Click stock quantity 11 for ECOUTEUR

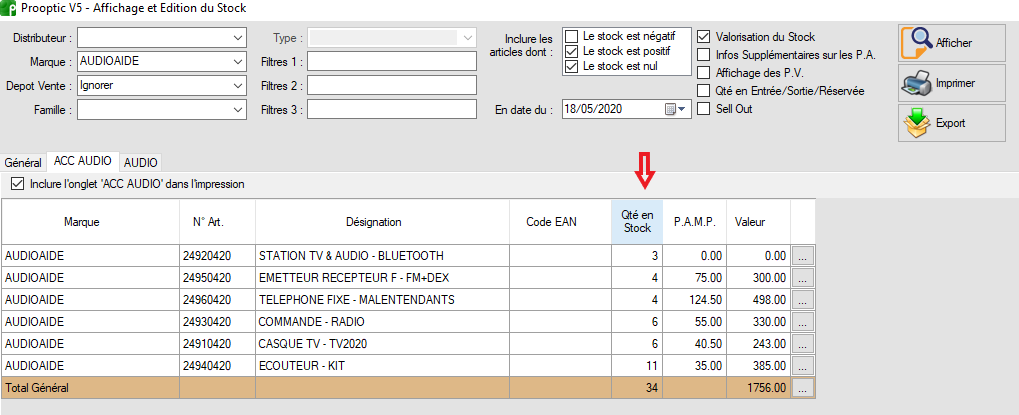(x=653, y=366)
